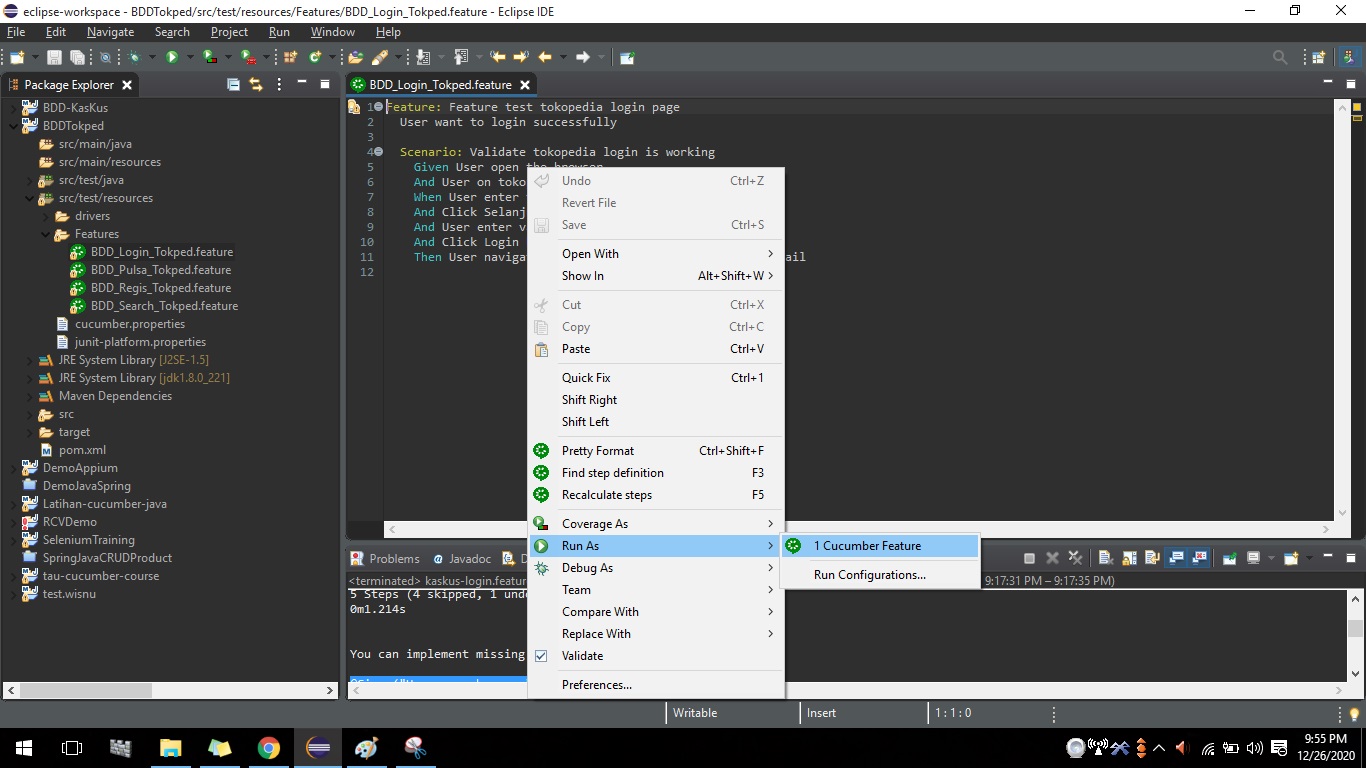
Task: Toggle Show Console When Standard Out Changes
Action: [1176, 558]
